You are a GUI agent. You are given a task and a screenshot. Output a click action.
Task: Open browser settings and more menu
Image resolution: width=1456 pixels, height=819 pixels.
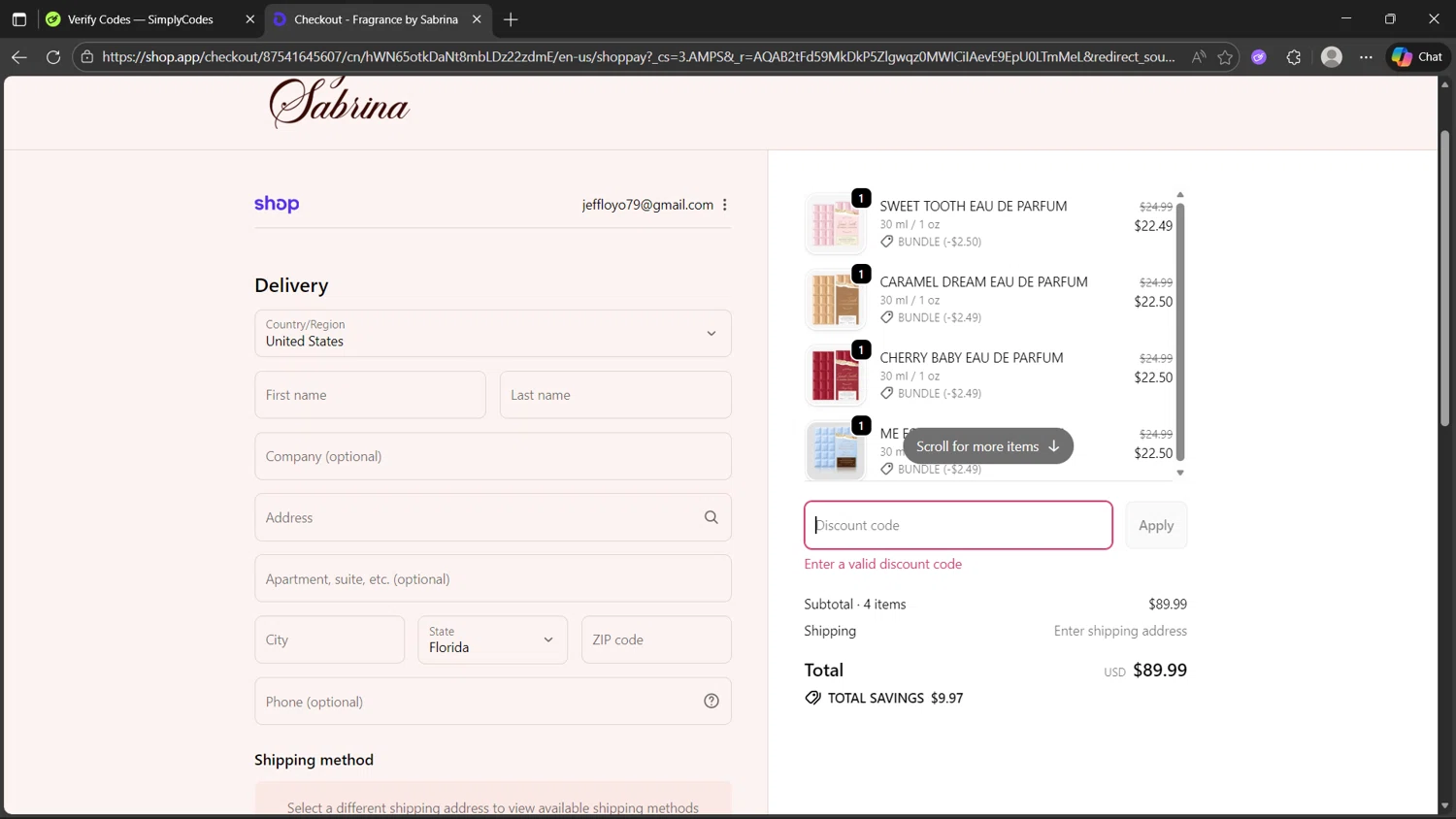(1366, 57)
